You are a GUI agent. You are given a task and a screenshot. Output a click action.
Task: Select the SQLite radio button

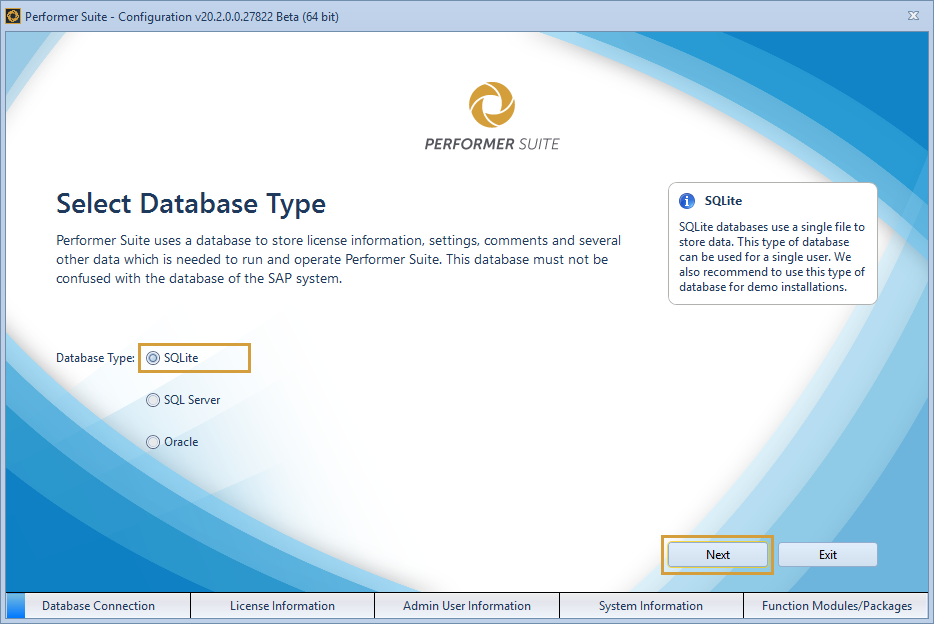click(153, 357)
